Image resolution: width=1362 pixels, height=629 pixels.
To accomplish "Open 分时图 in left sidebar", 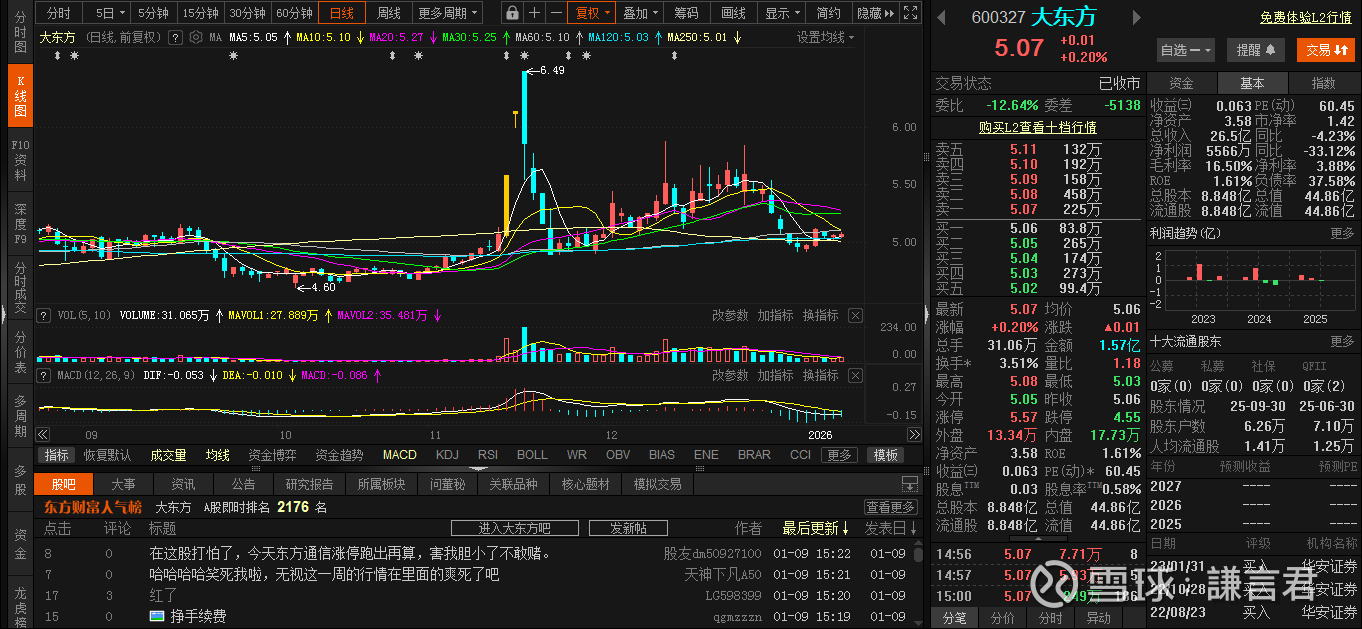I will 21,33.
